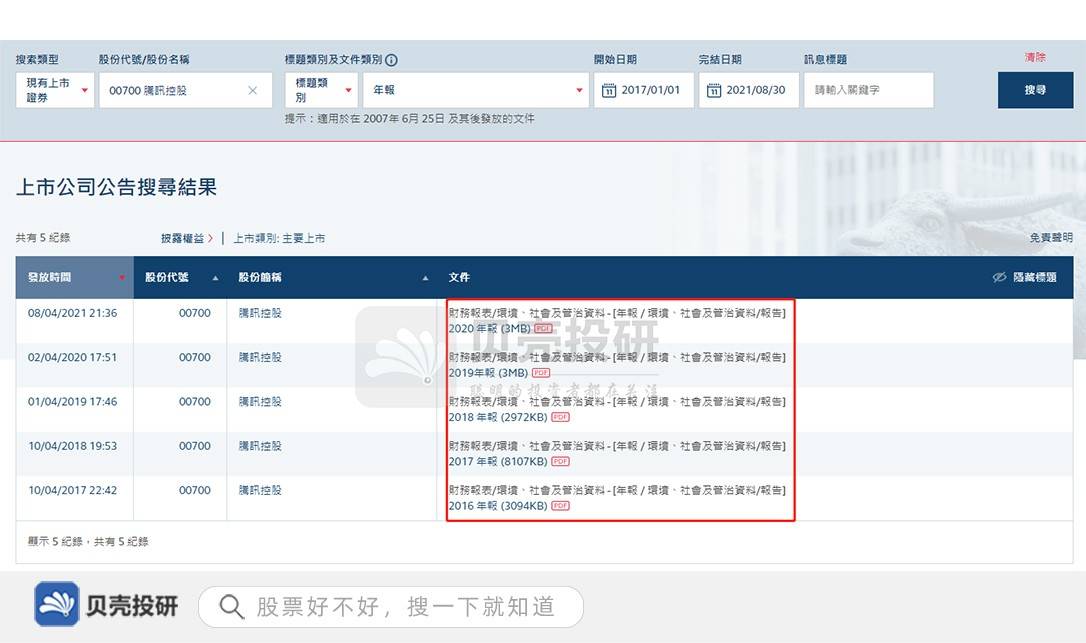Viewport: 1086px width, 643px height.
Task: Click the date 01/04/2019 17:46 cell
Action: pos(73,402)
